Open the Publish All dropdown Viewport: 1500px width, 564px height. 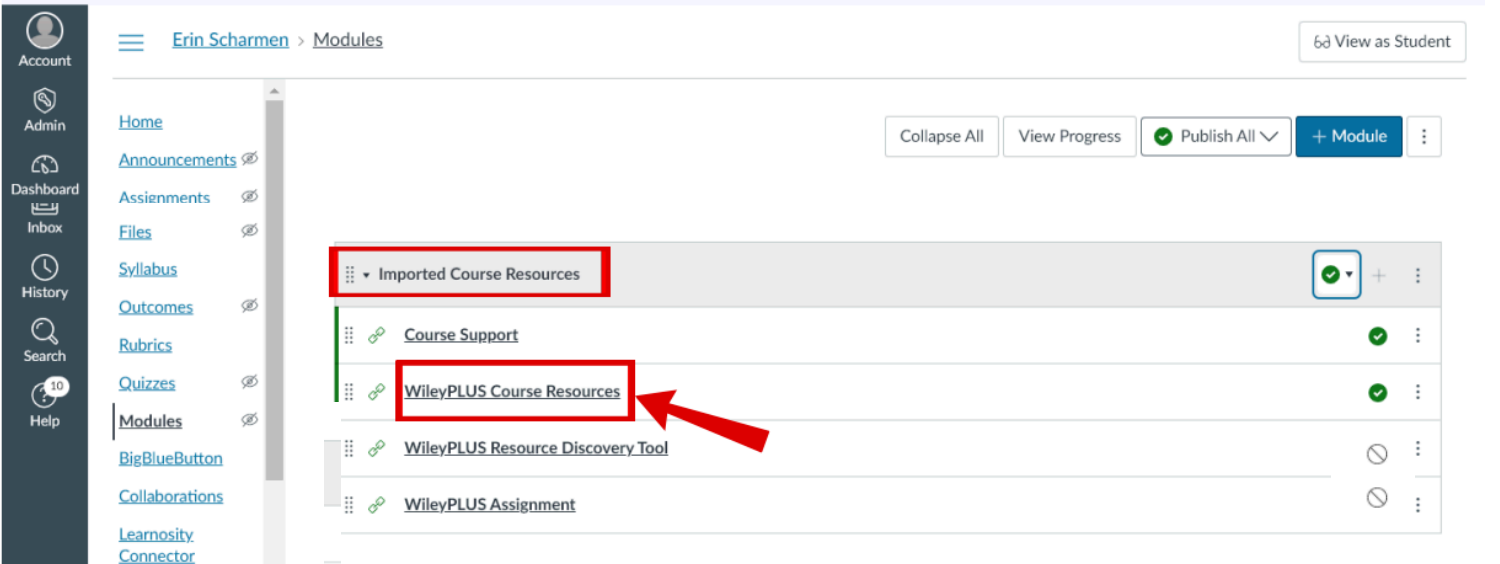[1216, 136]
